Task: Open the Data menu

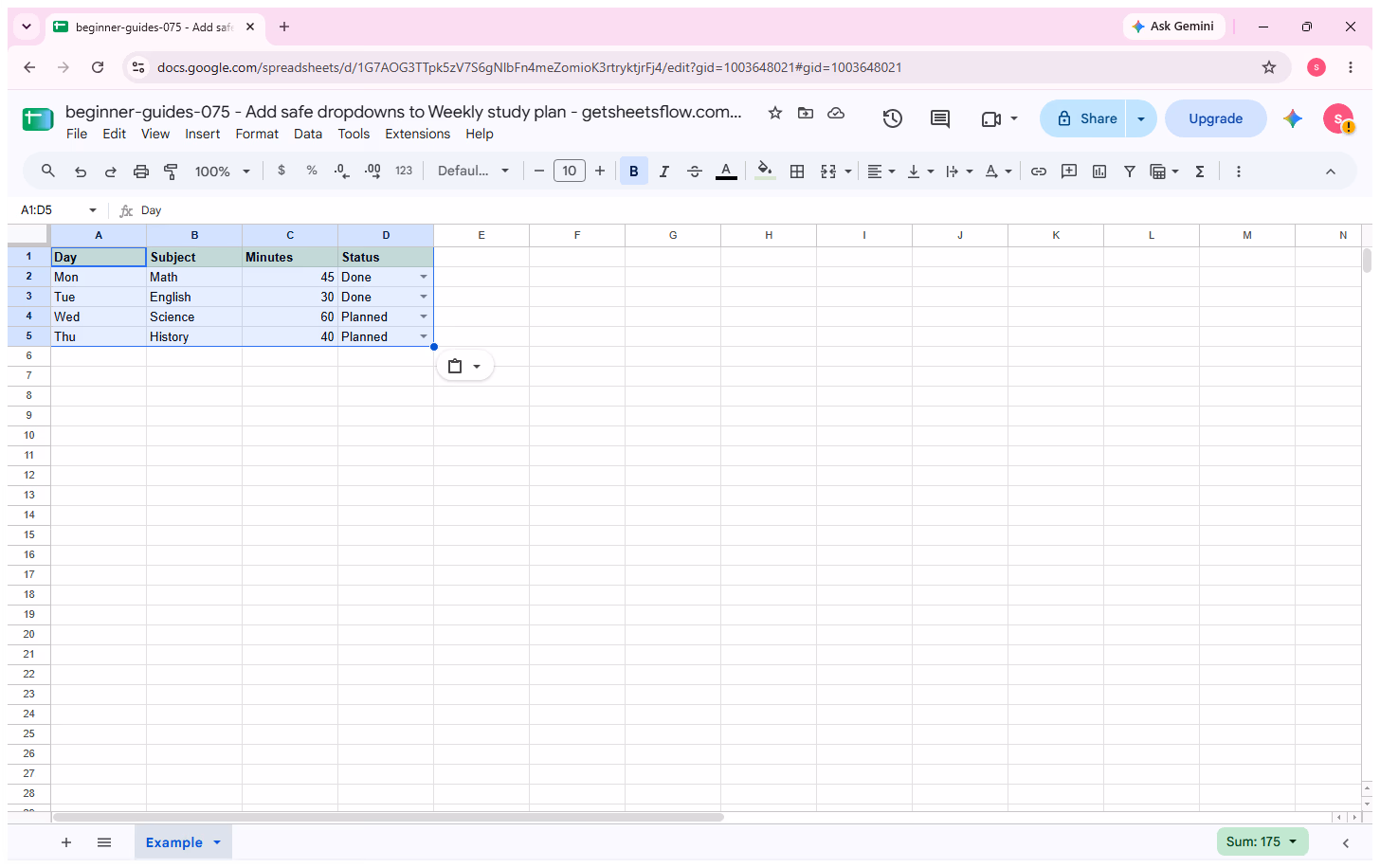Action: pyautogui.click(x=308, y=134)
